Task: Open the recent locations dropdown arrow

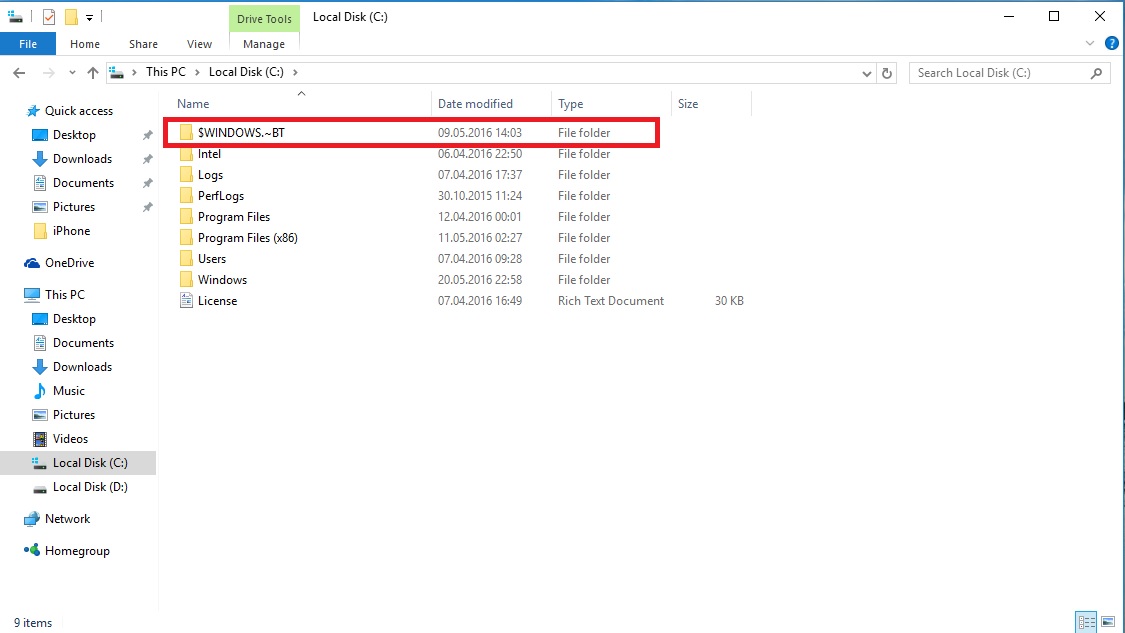Action: pos(71,73)
